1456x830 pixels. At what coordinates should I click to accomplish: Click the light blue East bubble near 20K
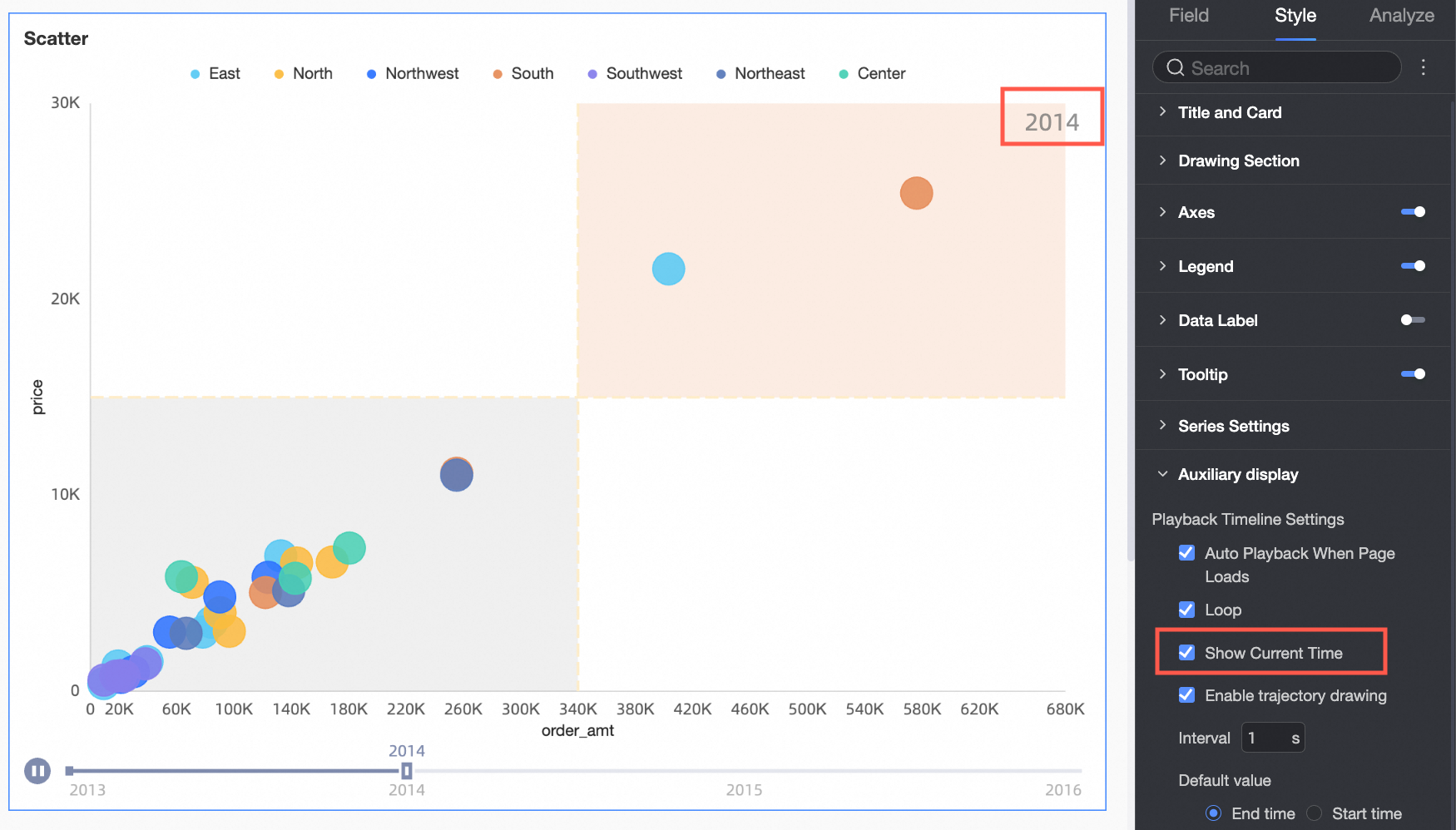(x=668, y=269)
